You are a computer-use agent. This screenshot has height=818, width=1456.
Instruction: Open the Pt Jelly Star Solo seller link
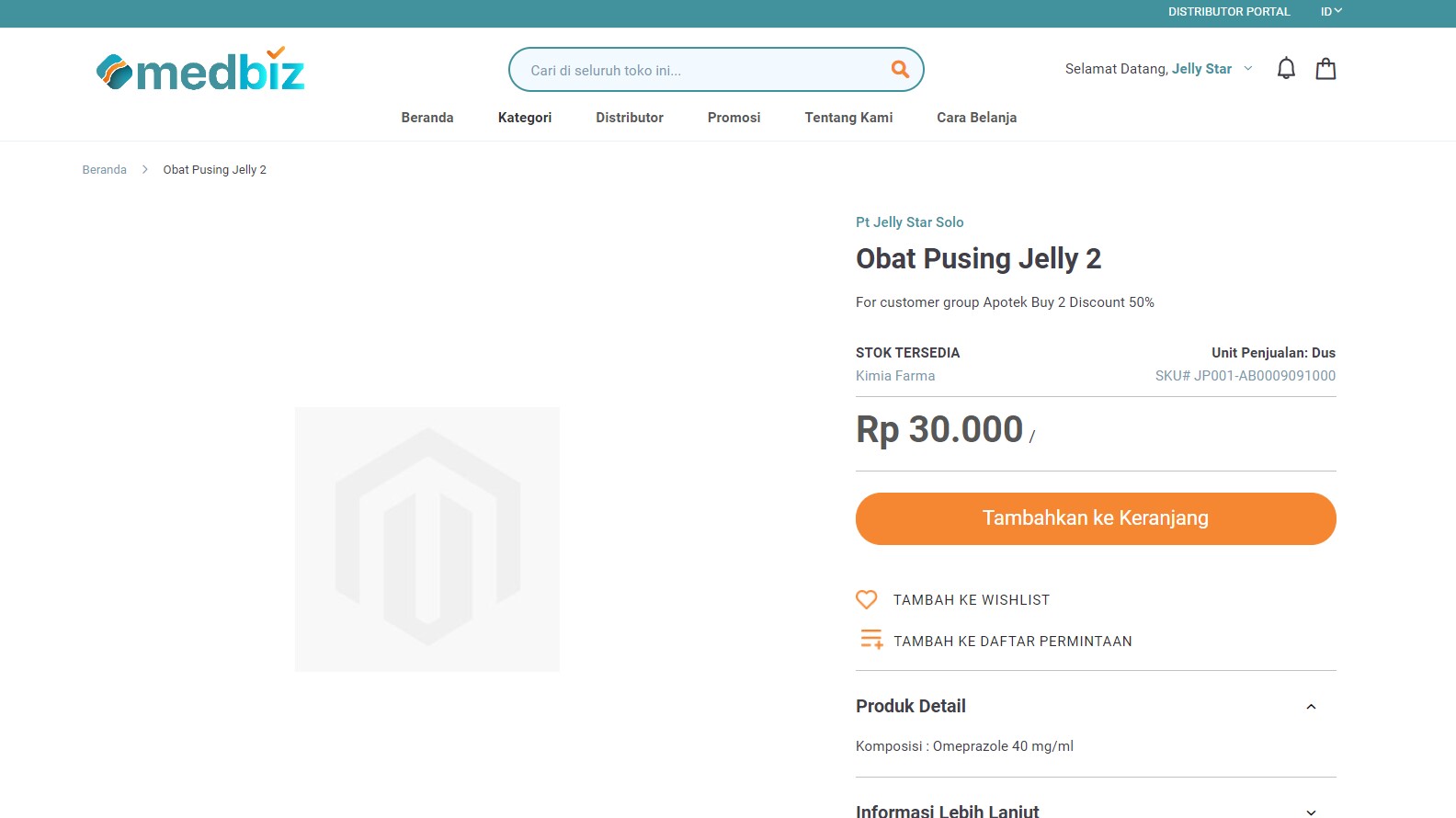pos(909,222)
